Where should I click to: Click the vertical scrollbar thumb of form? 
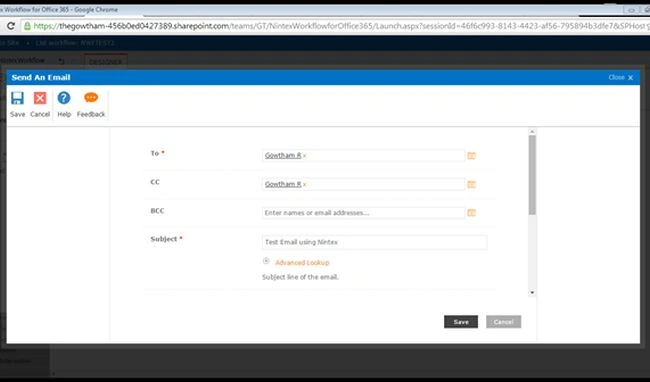coord(532,175)
